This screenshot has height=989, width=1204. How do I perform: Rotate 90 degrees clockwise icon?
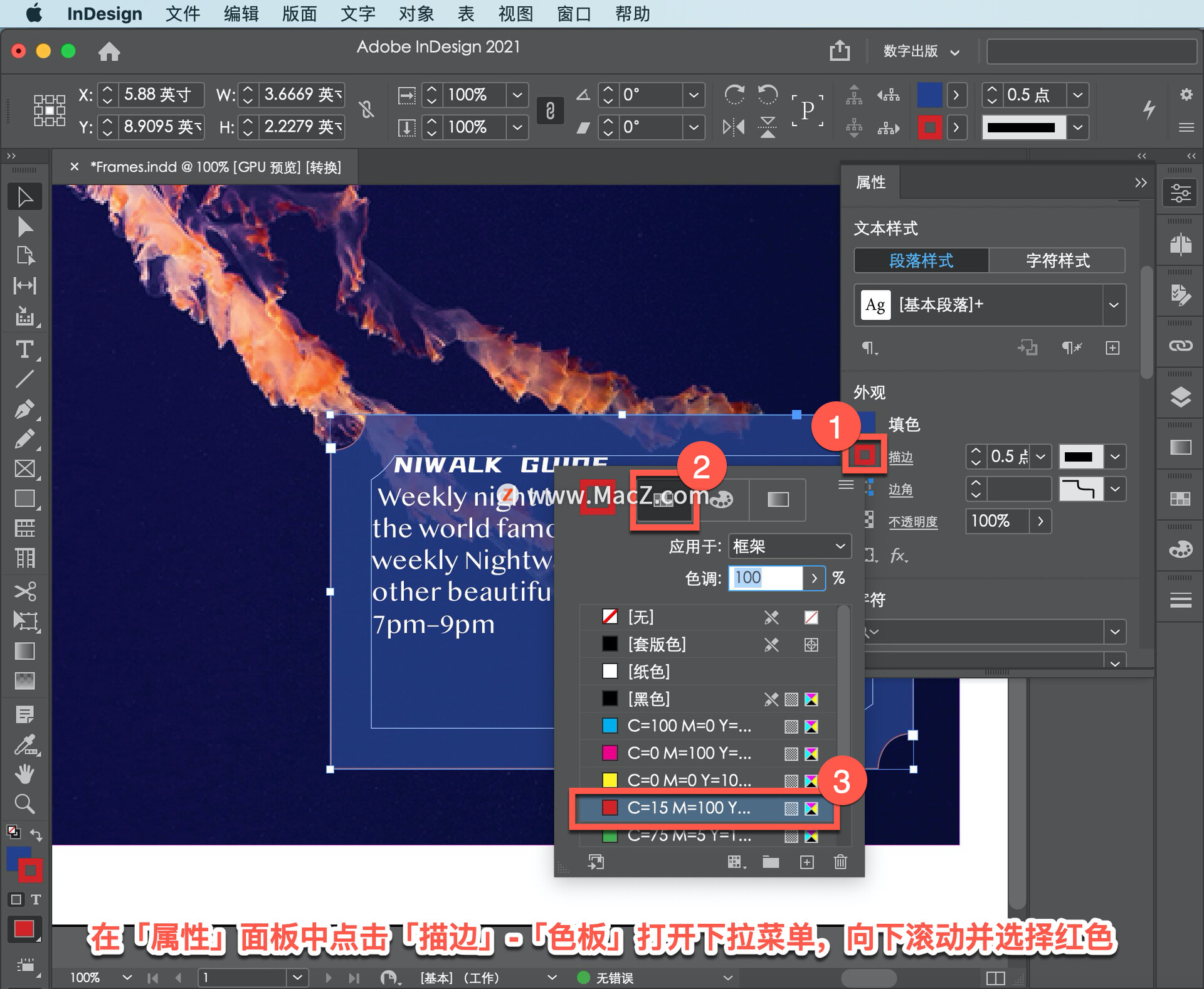(734, 95)
